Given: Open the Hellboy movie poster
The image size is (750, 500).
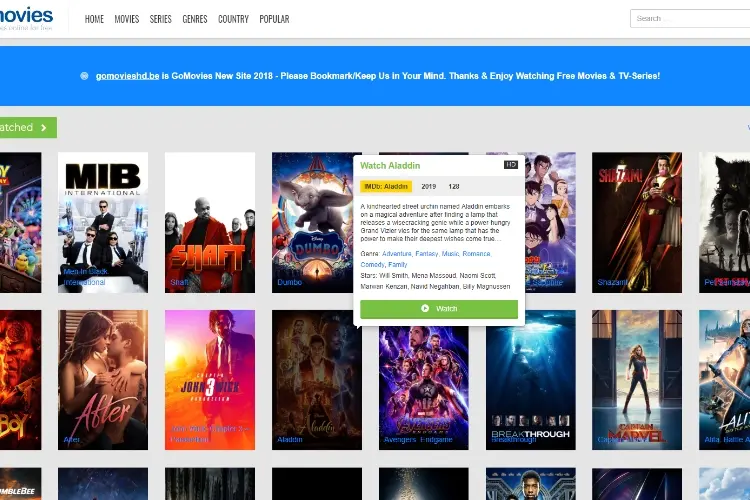Looking at the screenshot, I should [x=21, y=380].
